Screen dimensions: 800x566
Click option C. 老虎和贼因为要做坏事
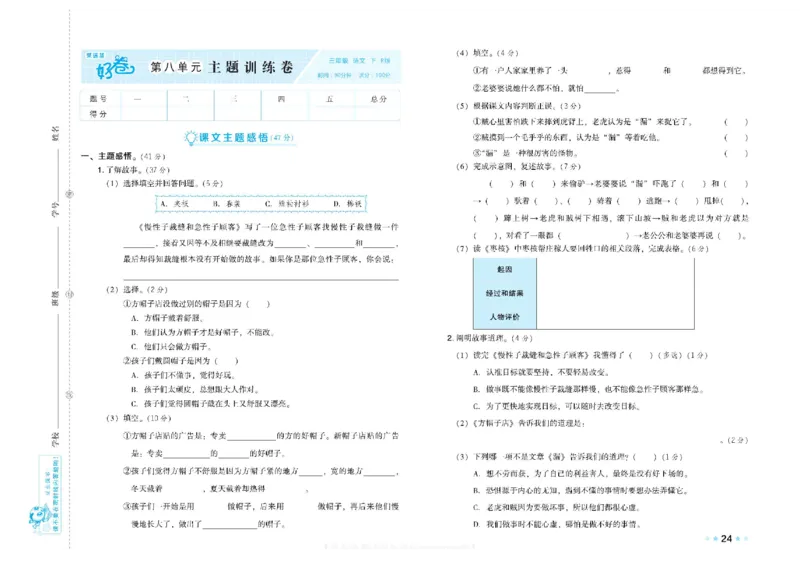pos(557,507)
